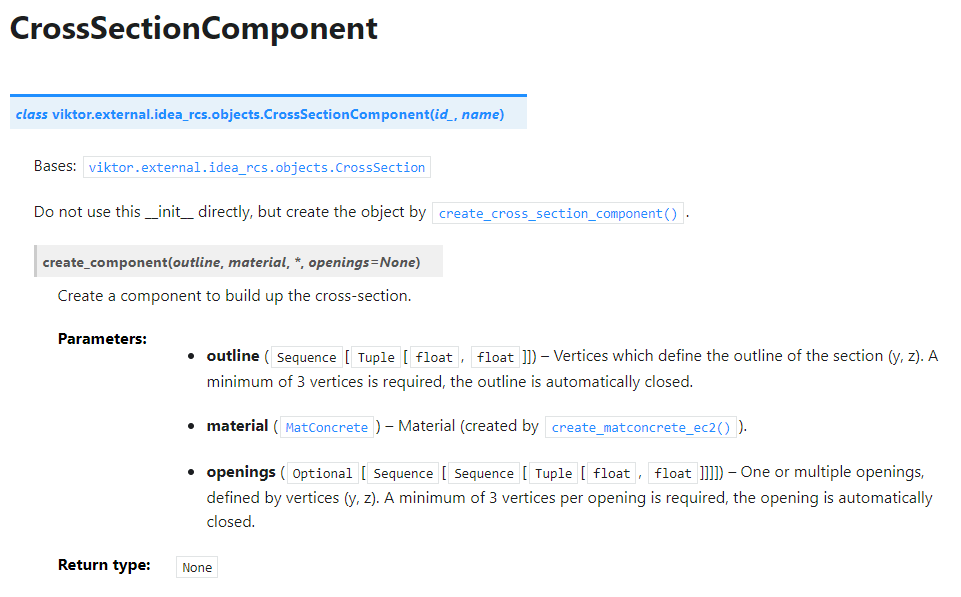961x597 pixels.
Task: Click the create_component method signature
Action: click(x=231, y=262)
